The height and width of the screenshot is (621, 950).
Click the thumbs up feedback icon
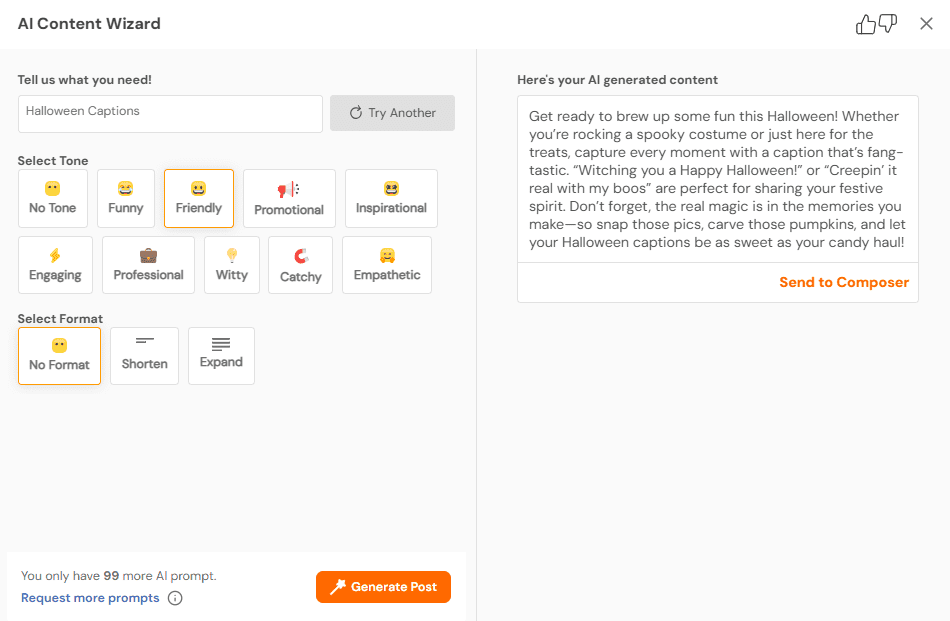pyautogui.click(x=866, y=24)
